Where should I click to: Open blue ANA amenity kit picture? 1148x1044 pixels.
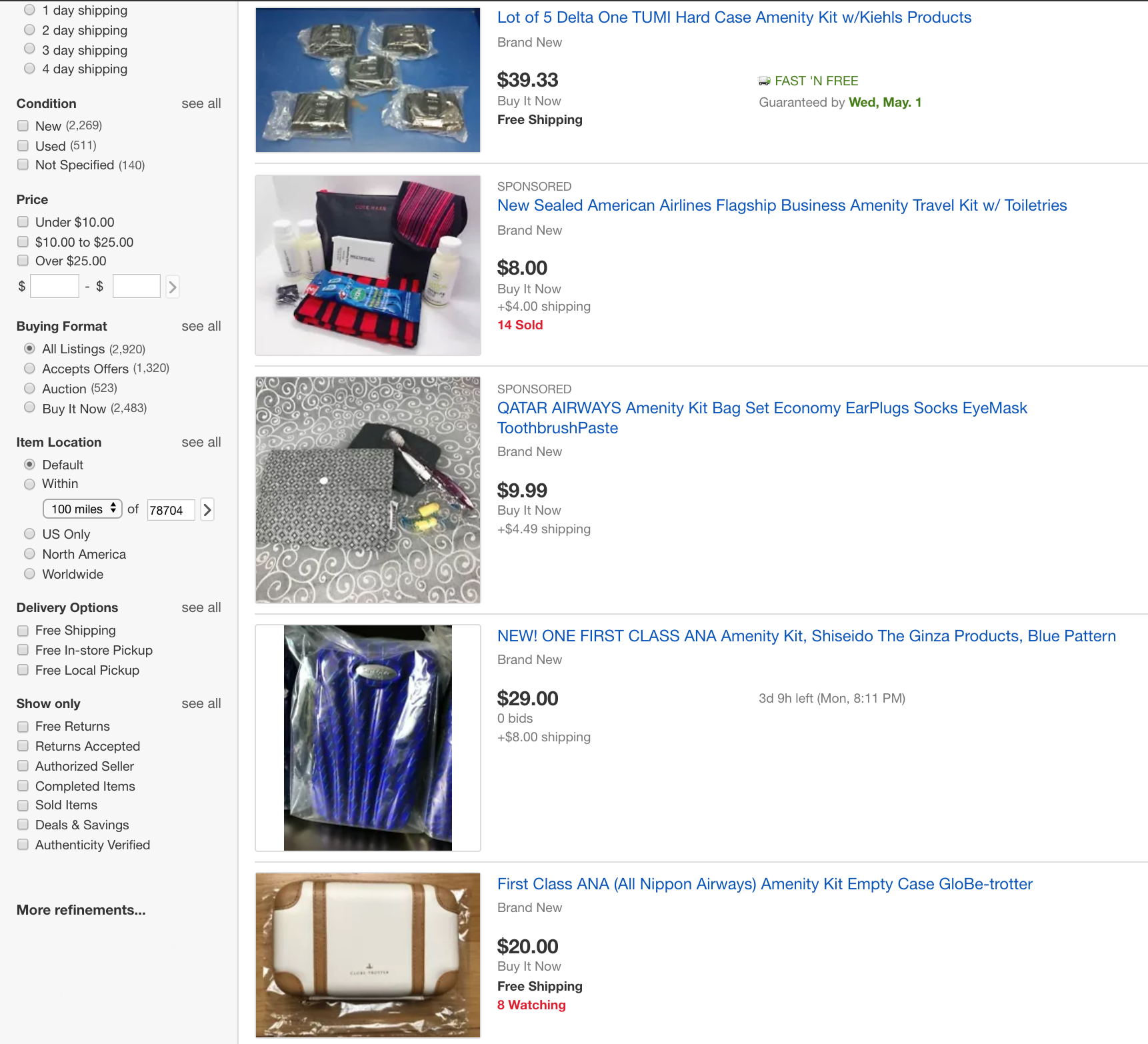(x=368, y=738)
